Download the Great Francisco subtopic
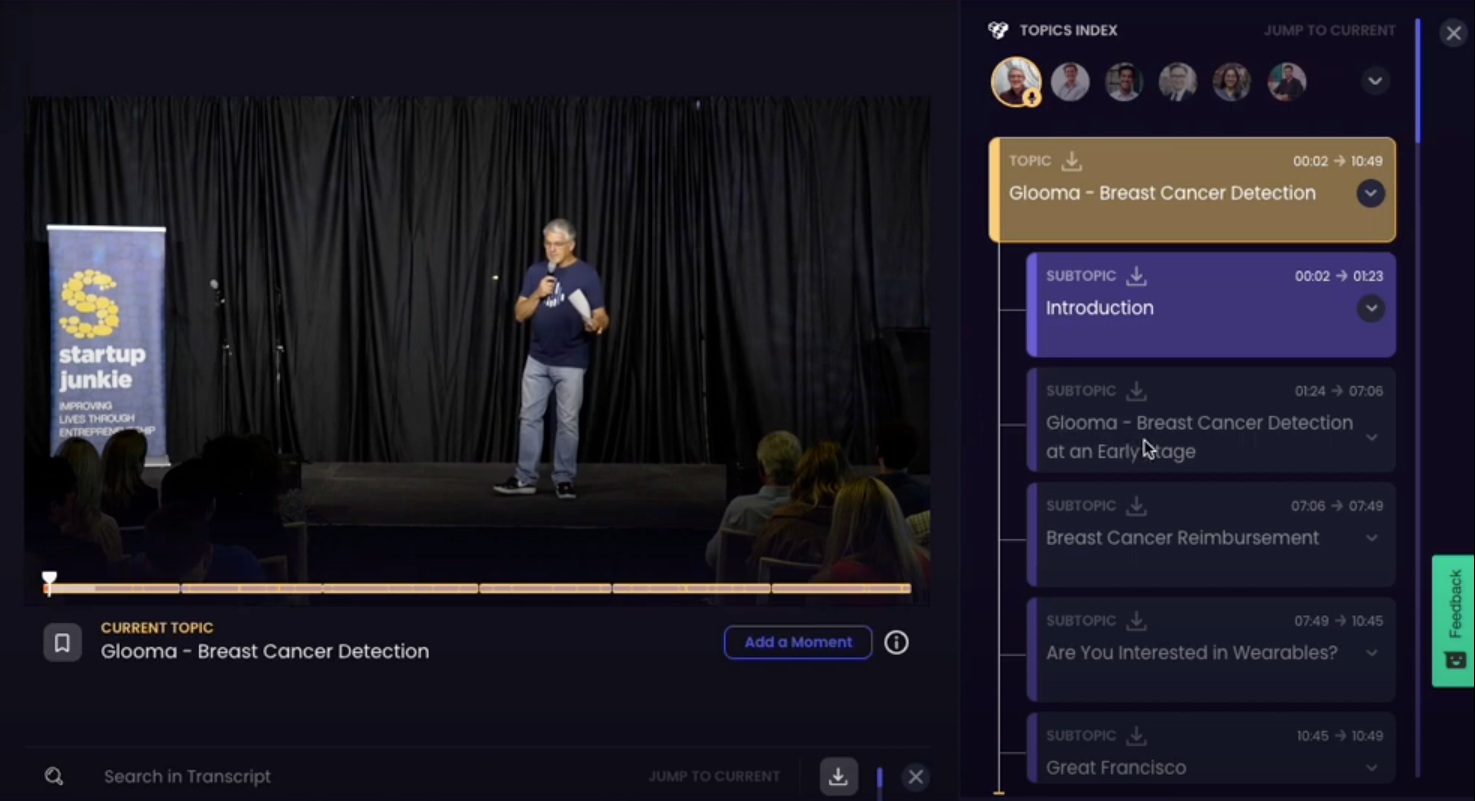 (x=1136, y=735)
